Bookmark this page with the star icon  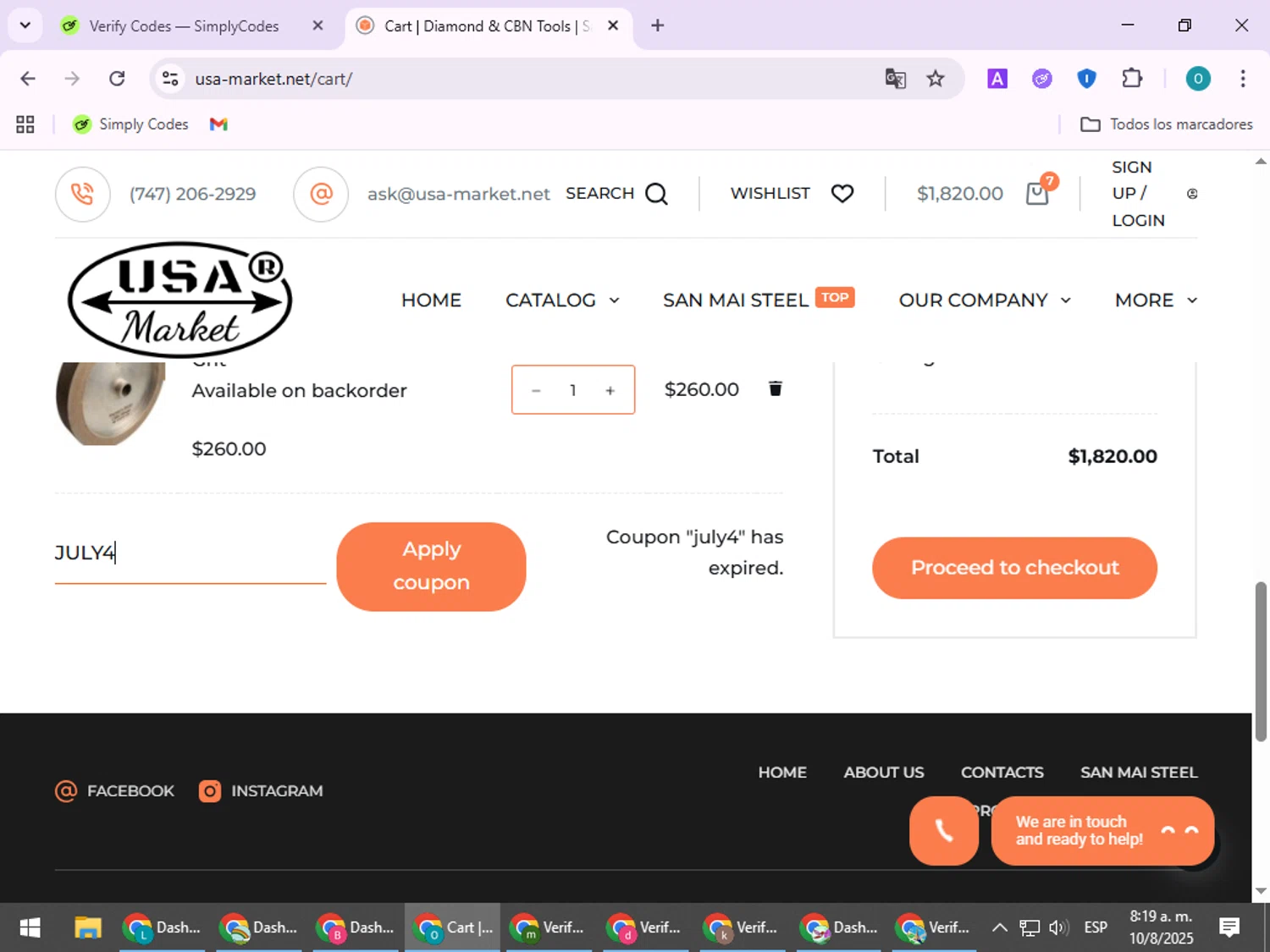tap(936, 79)
